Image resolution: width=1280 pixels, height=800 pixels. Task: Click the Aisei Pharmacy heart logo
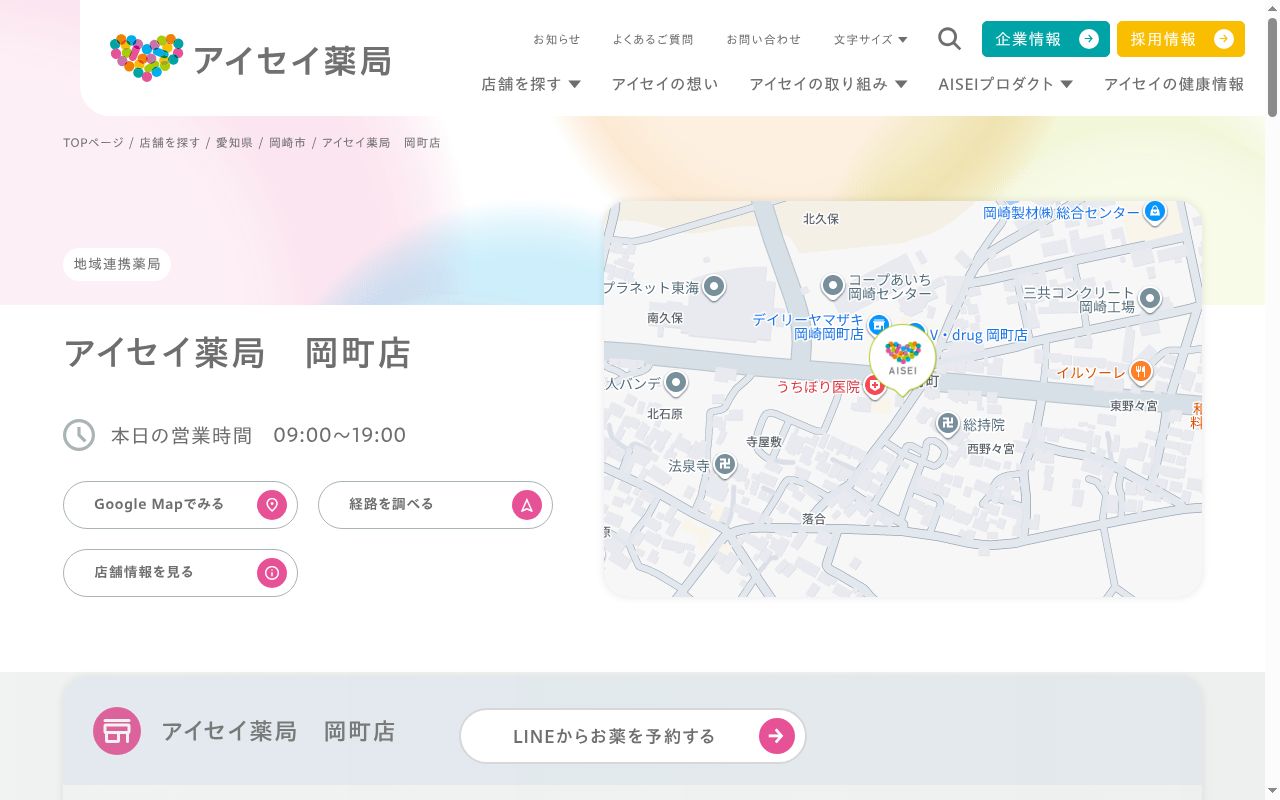click(x=147, y=58)
